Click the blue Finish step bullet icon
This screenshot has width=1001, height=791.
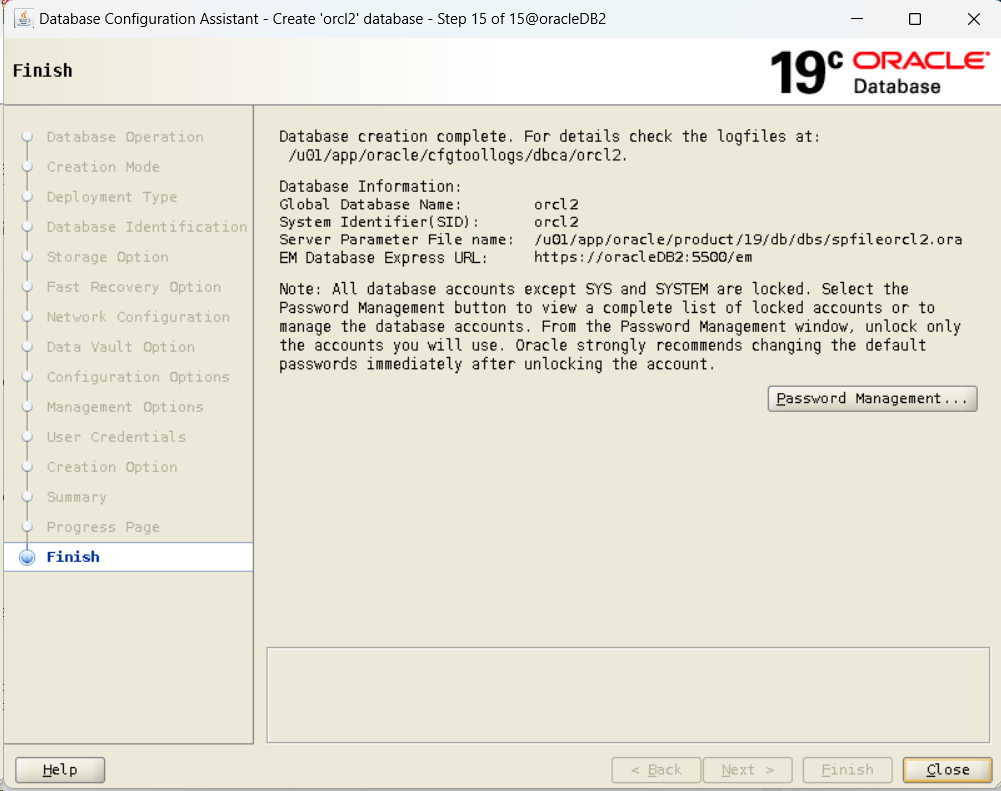click(27, 557)
